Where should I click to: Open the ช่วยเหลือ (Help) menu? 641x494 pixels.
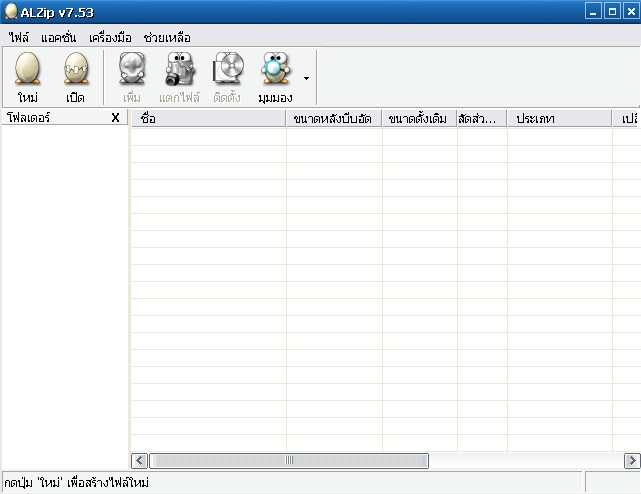167,38
